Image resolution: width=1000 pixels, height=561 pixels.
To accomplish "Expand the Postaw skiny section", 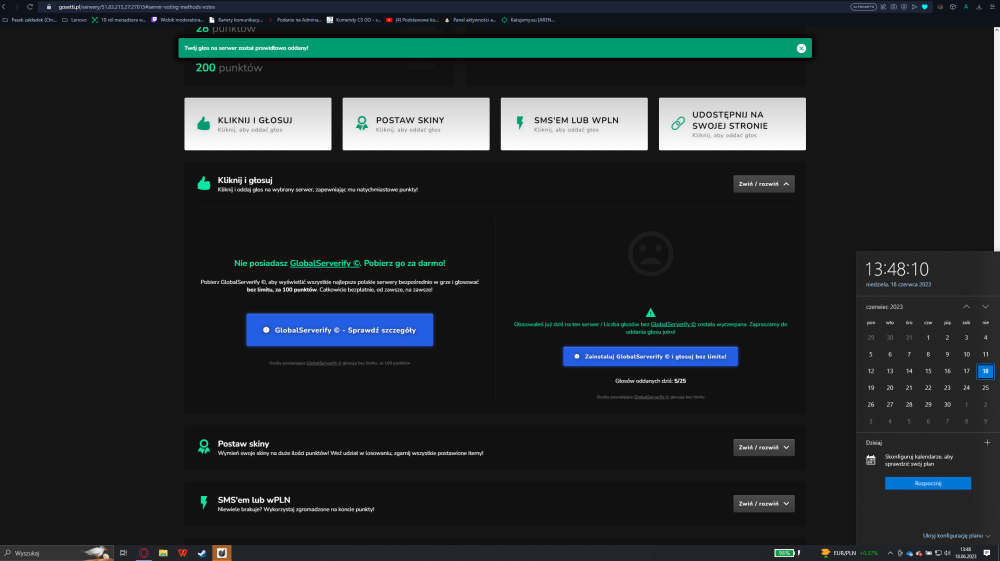I will [763, 448].
